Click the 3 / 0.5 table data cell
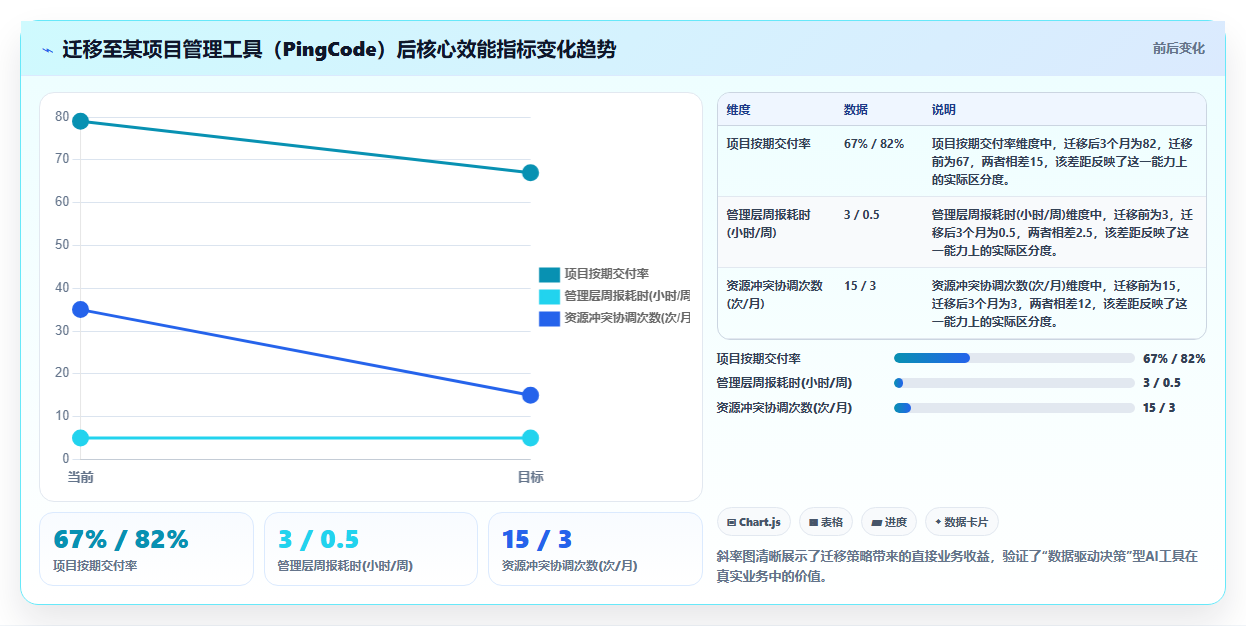 coord(862,215)
